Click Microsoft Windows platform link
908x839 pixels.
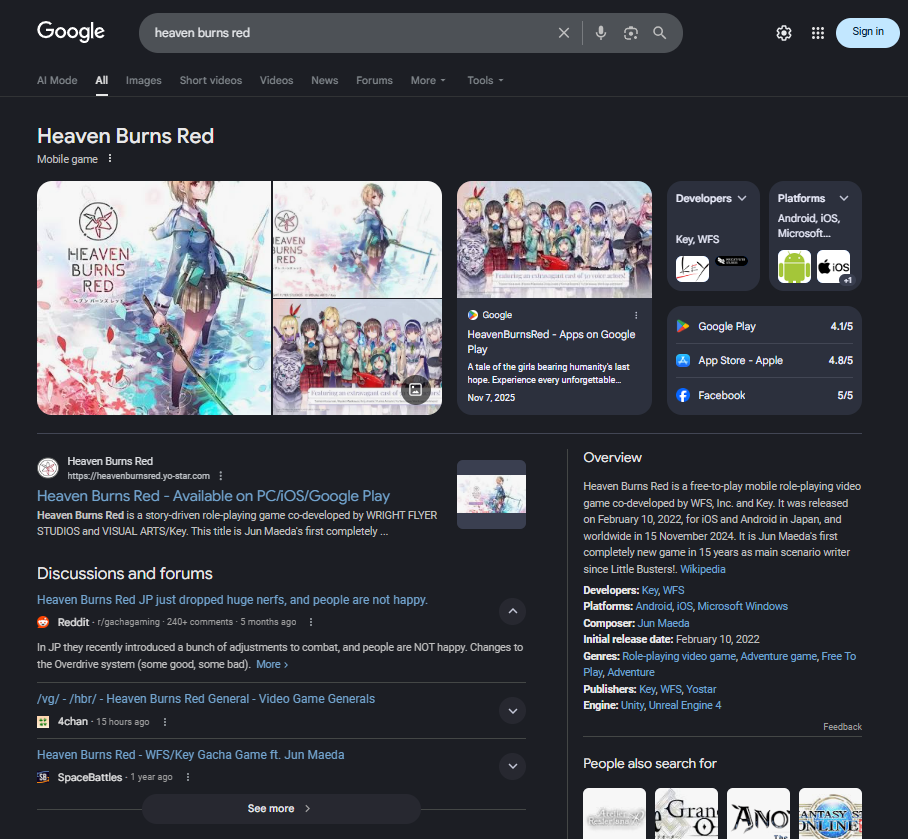coord(742,606)
